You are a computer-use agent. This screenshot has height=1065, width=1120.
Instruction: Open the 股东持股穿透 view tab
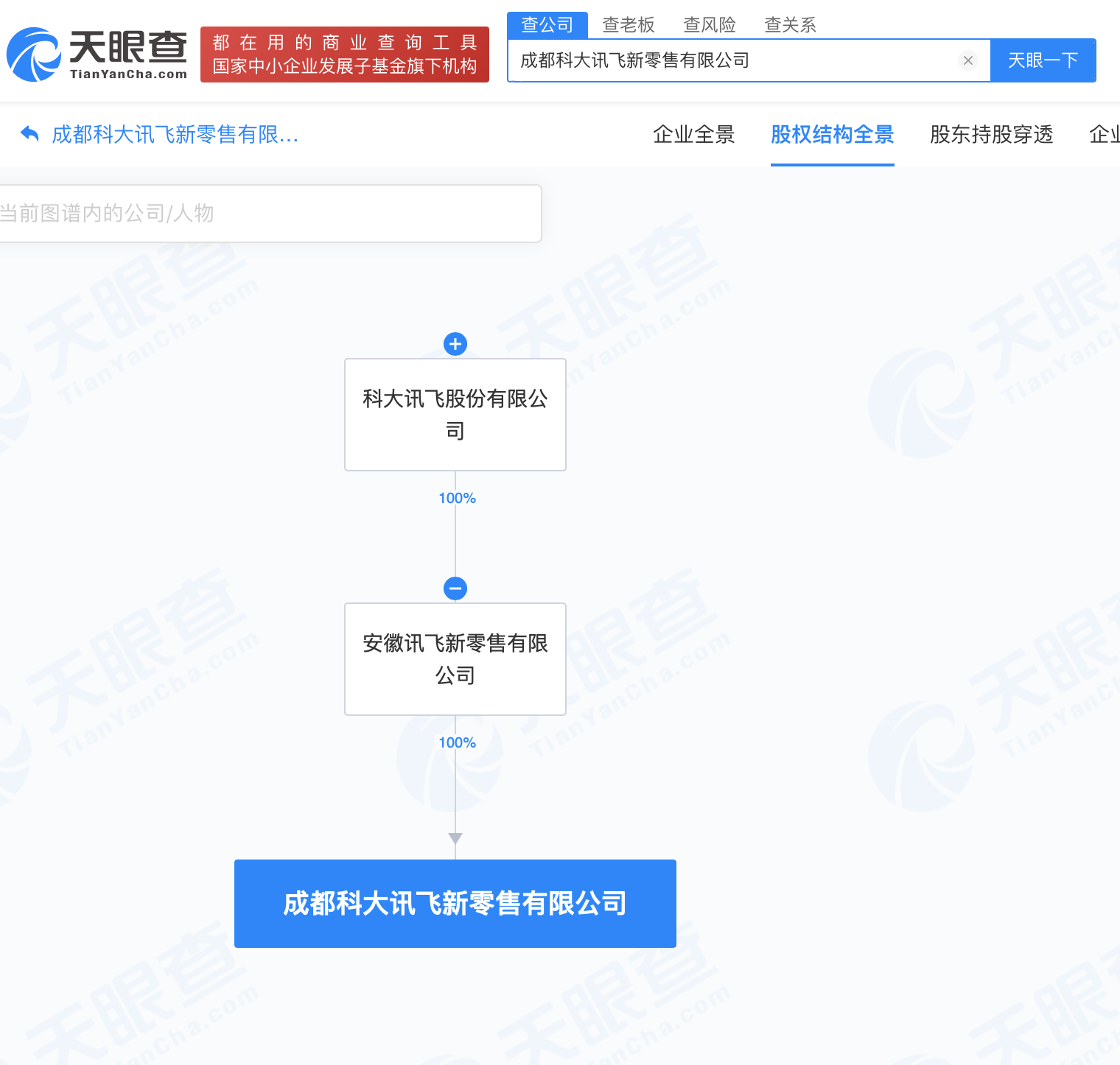point(992,135)
